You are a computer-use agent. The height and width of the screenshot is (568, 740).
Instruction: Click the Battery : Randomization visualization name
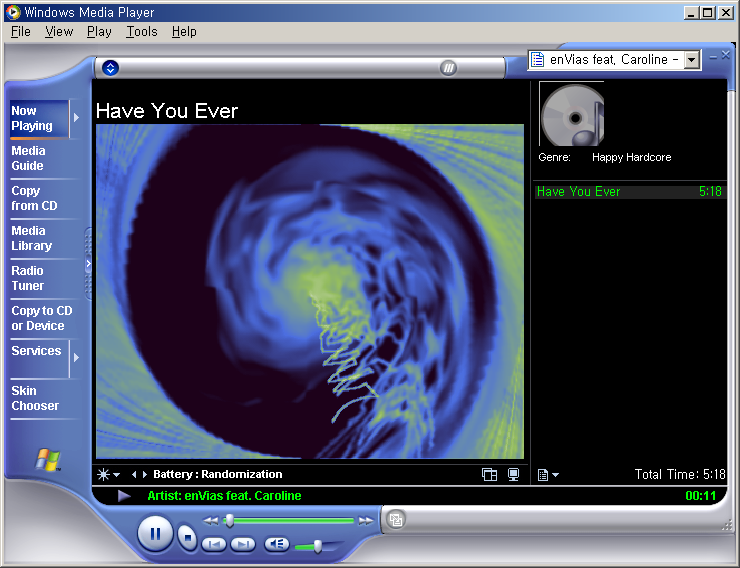[218, 474]
